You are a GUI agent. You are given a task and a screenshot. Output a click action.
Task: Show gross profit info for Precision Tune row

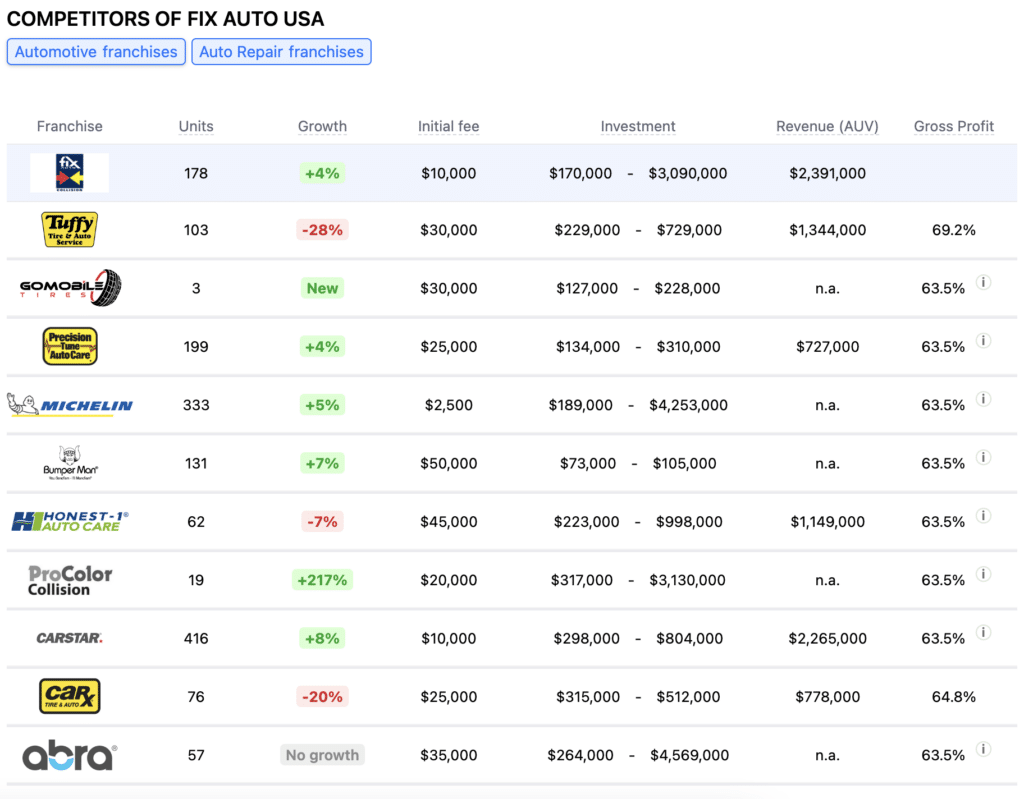coord(984,340)
